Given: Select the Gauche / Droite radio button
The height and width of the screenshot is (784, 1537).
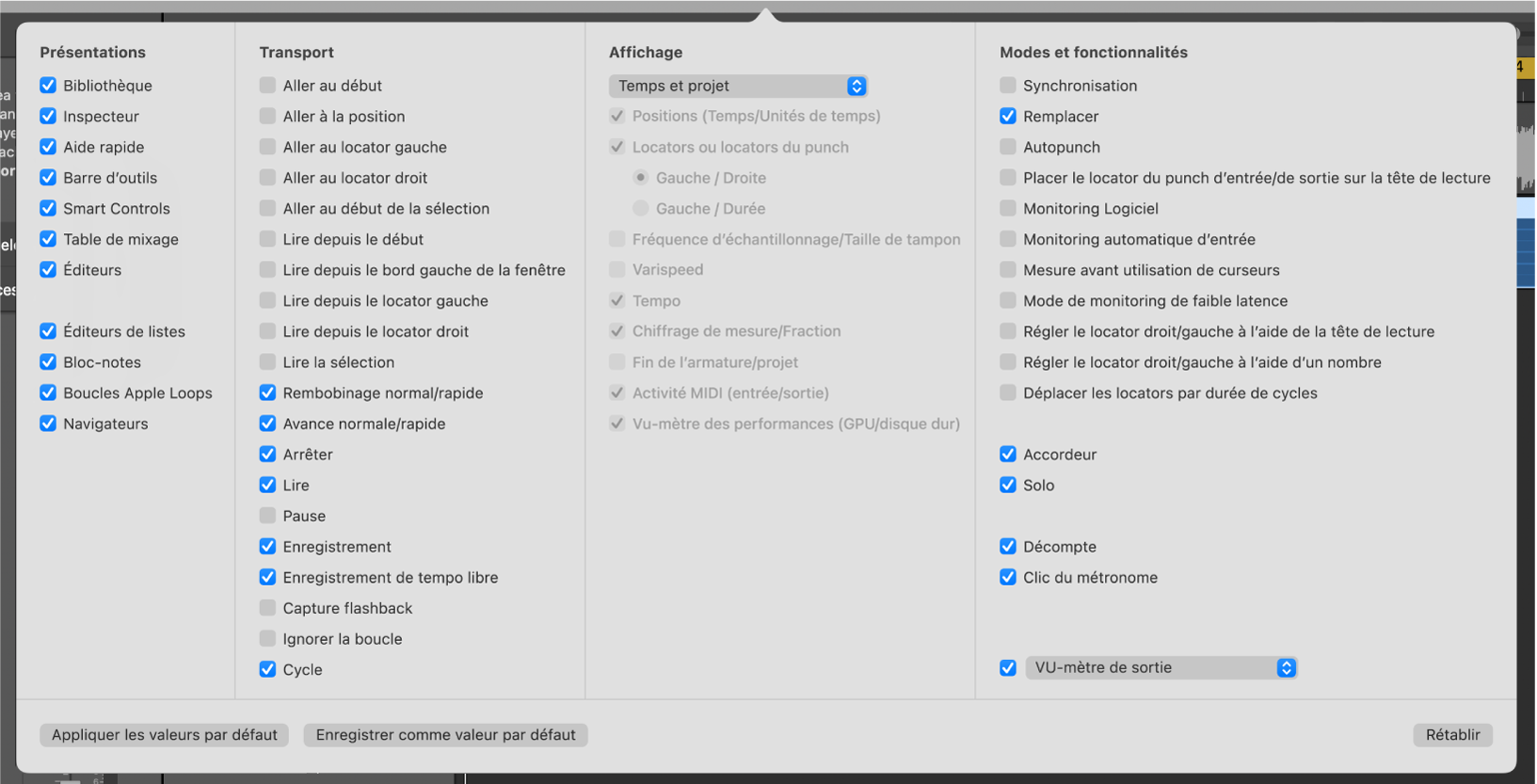Looking at the screenshot, I should coord(641,178).
